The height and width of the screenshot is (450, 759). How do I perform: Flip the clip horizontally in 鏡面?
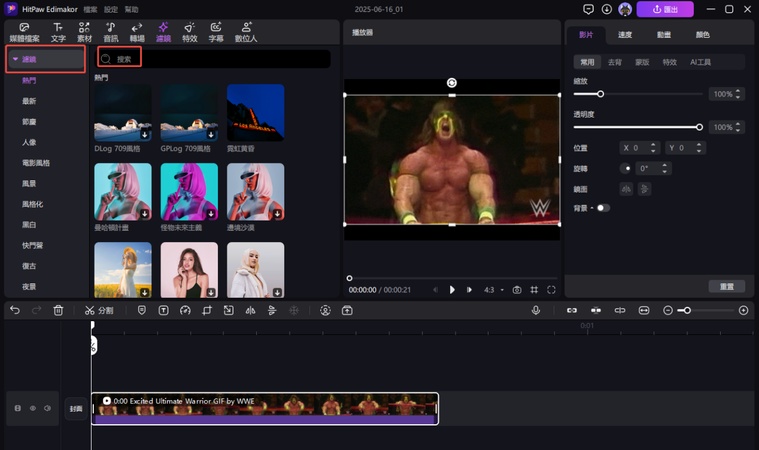coord(626,189)
